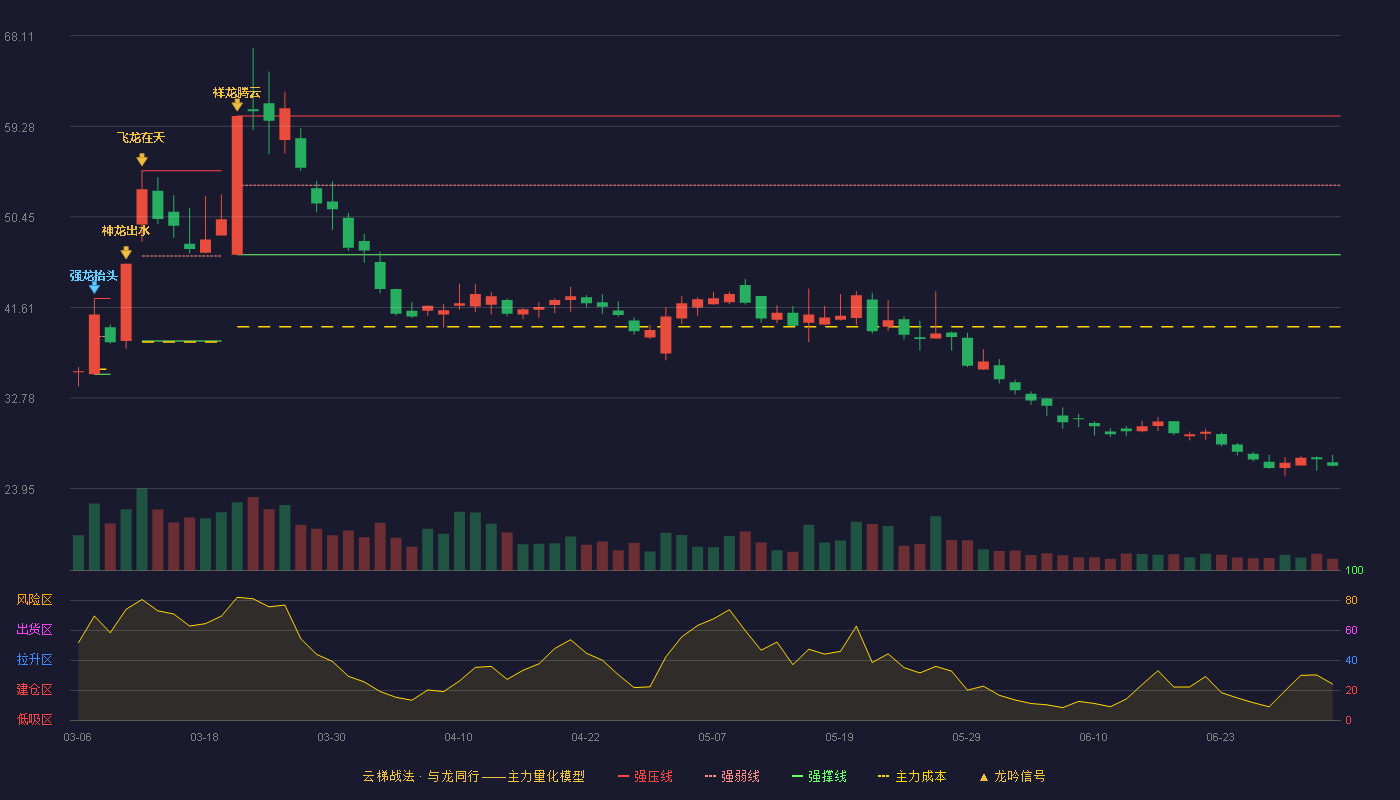
Task: Click the 风险区 zone label
Action: coord(35,600)
